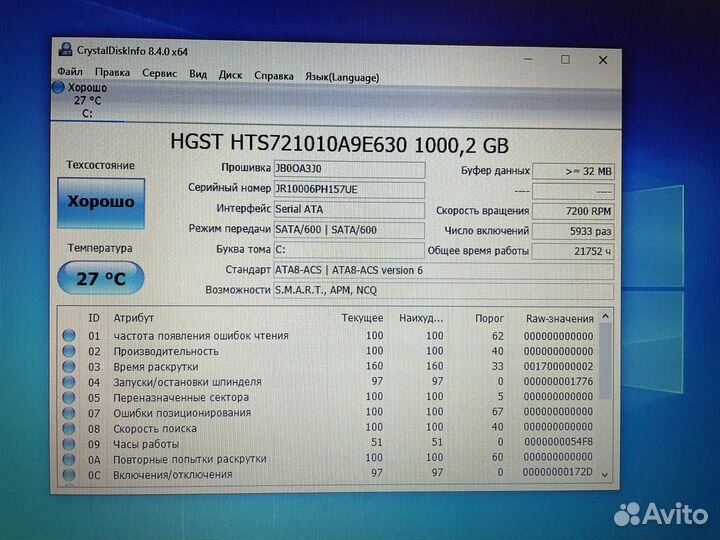Select the Переназначенные сектора row
720x540 pixels.
pos(328,397)
